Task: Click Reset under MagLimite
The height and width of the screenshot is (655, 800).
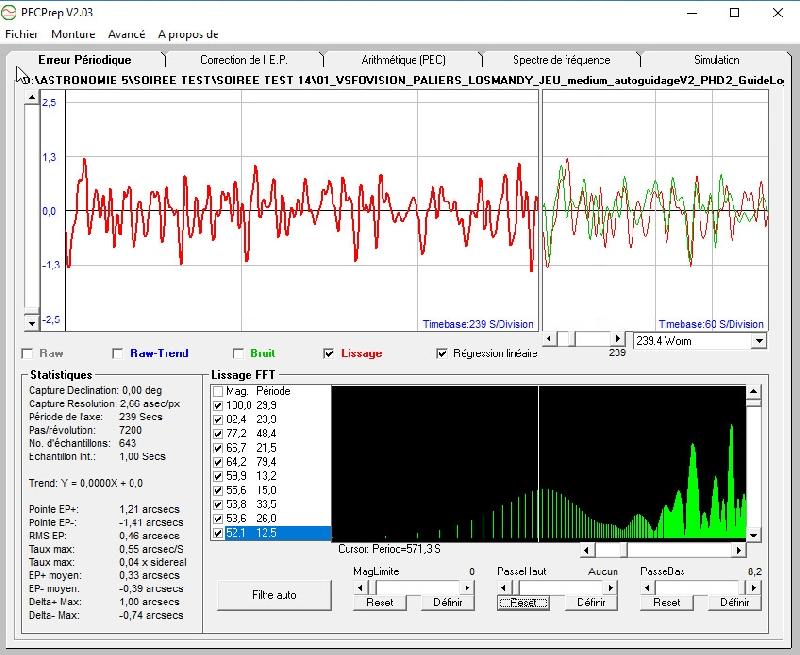Action: pos(380,602)
